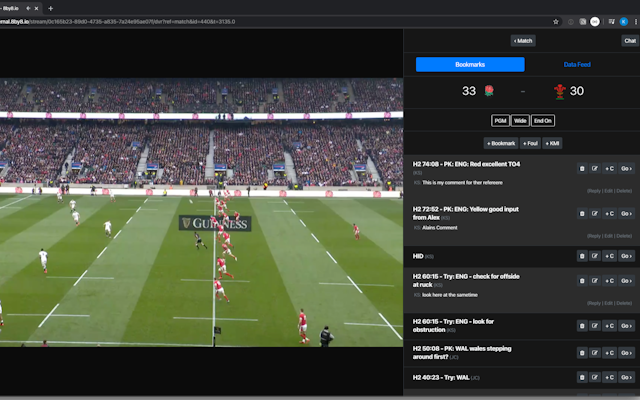Go to the 'offside at ruck' bookmark

626,281
